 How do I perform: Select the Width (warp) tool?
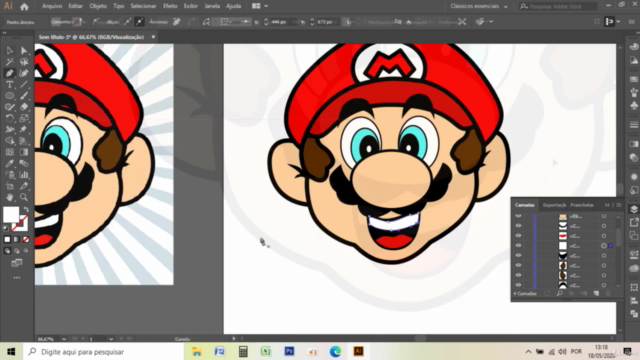tap(9, 129)
